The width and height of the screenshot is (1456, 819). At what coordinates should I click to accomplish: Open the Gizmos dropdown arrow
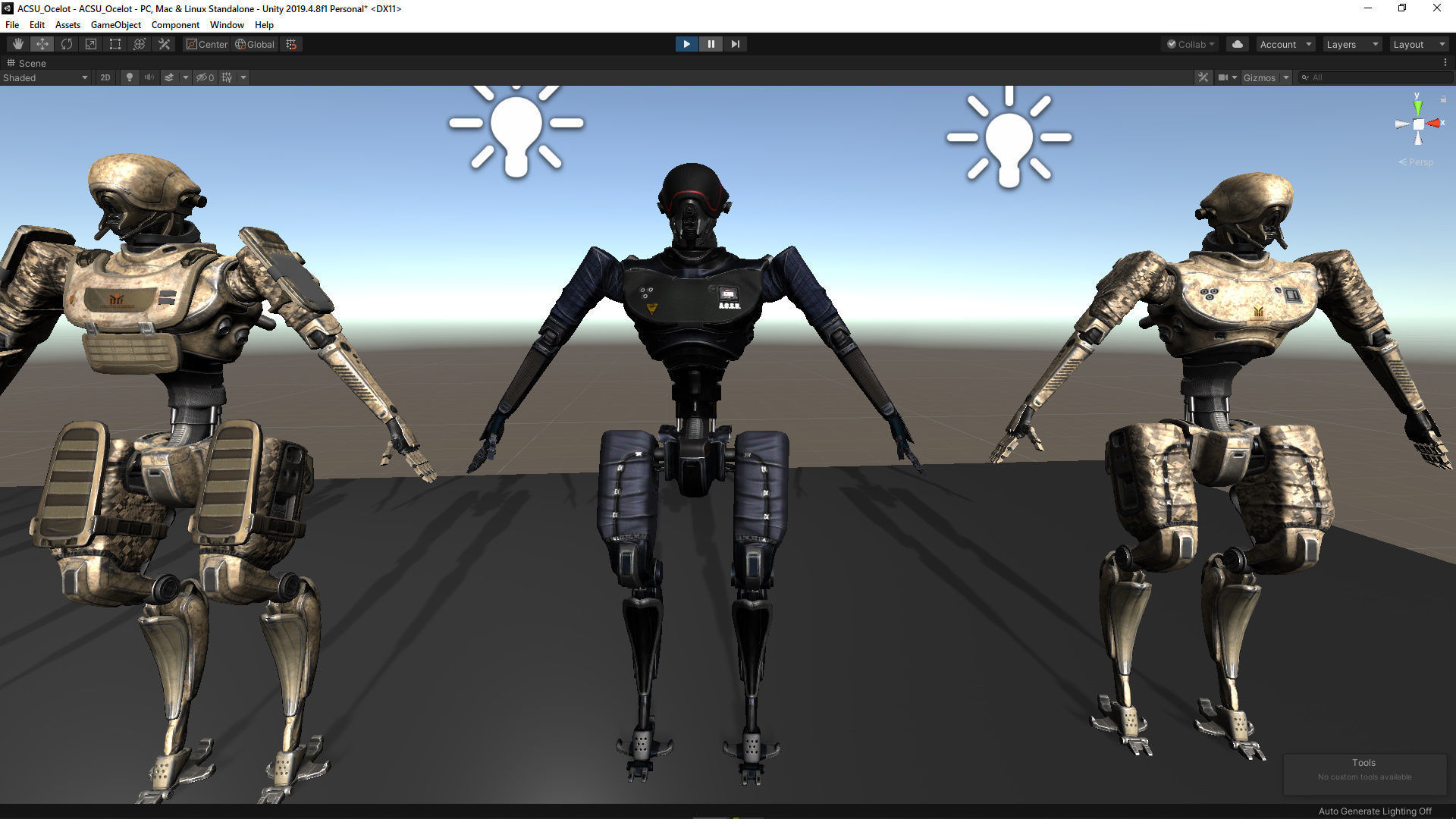(1286, 77)
